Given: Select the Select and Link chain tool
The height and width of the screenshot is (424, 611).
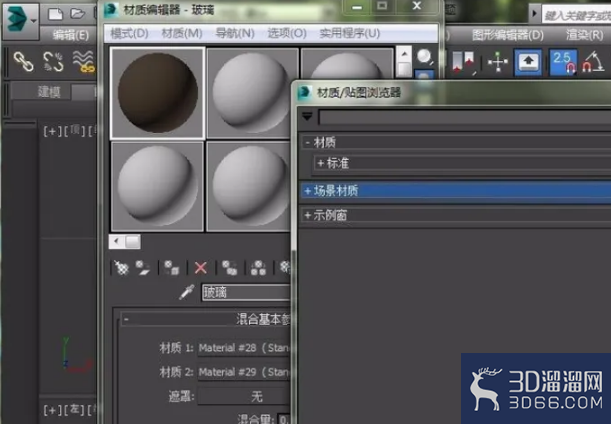Looking at the screenshot, I should click(x=23, y=62).
